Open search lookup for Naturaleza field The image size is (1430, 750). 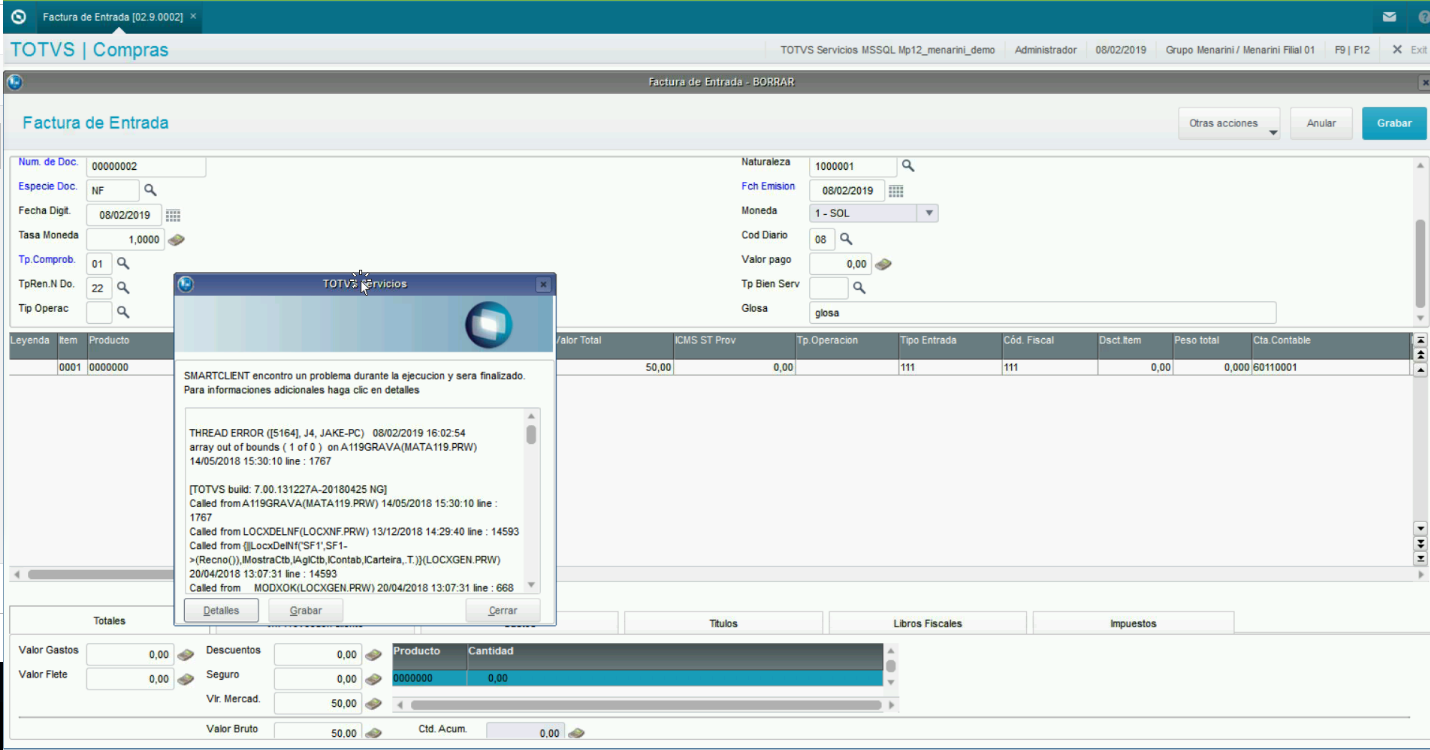[908, 166]
